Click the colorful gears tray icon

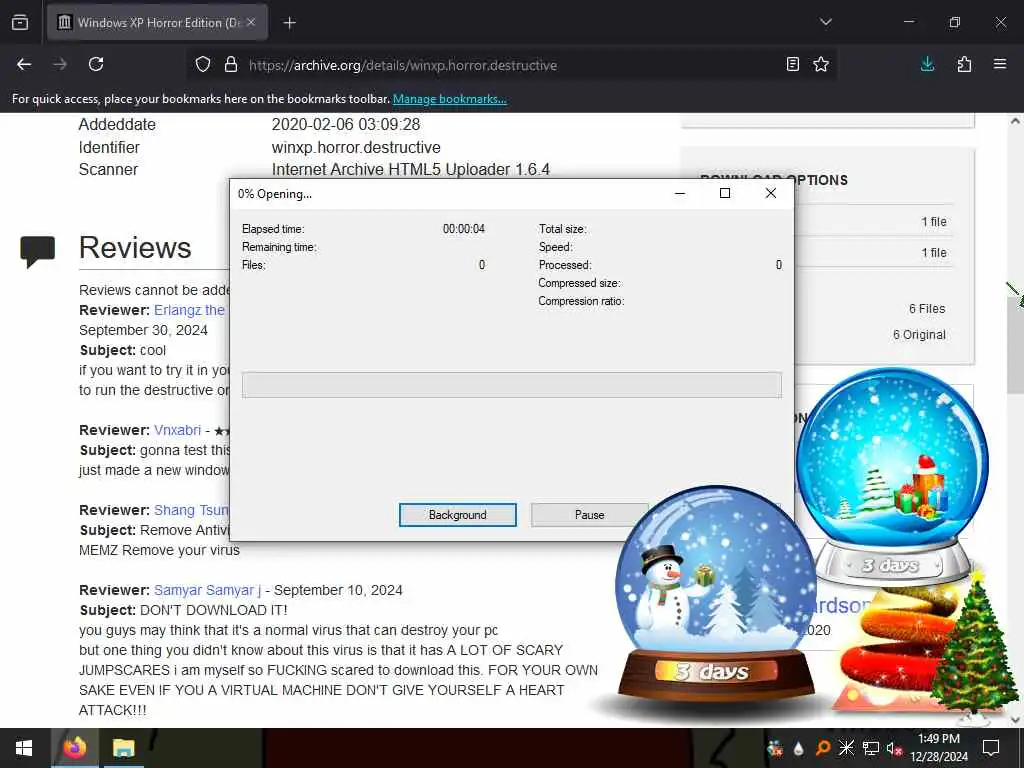click(x=775, y=748)
